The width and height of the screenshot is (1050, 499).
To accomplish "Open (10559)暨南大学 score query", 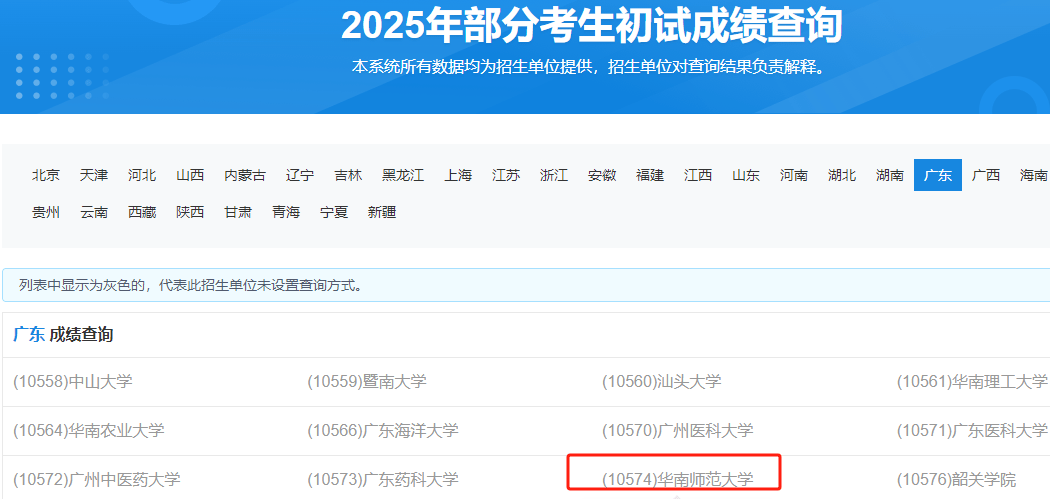I will click(x=367, y=382).
